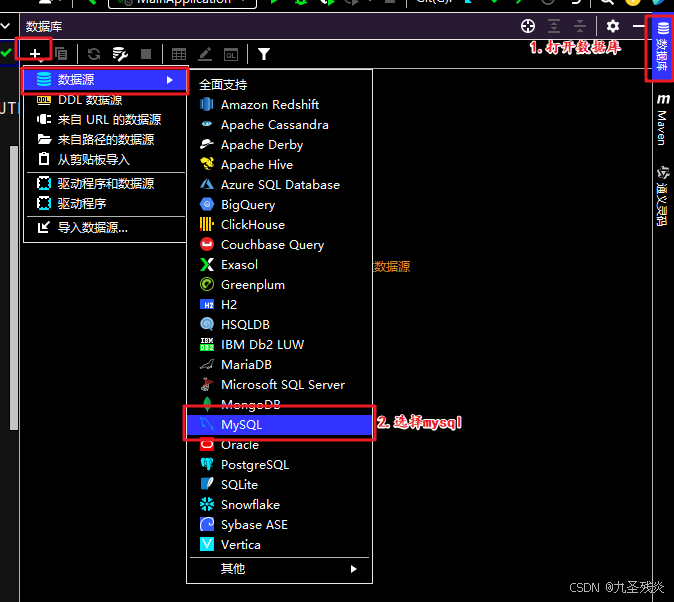Viewport: 674px width, 602px height.
Task: Click the collapse all icon in the panel header
Action: tap(580, 26)
